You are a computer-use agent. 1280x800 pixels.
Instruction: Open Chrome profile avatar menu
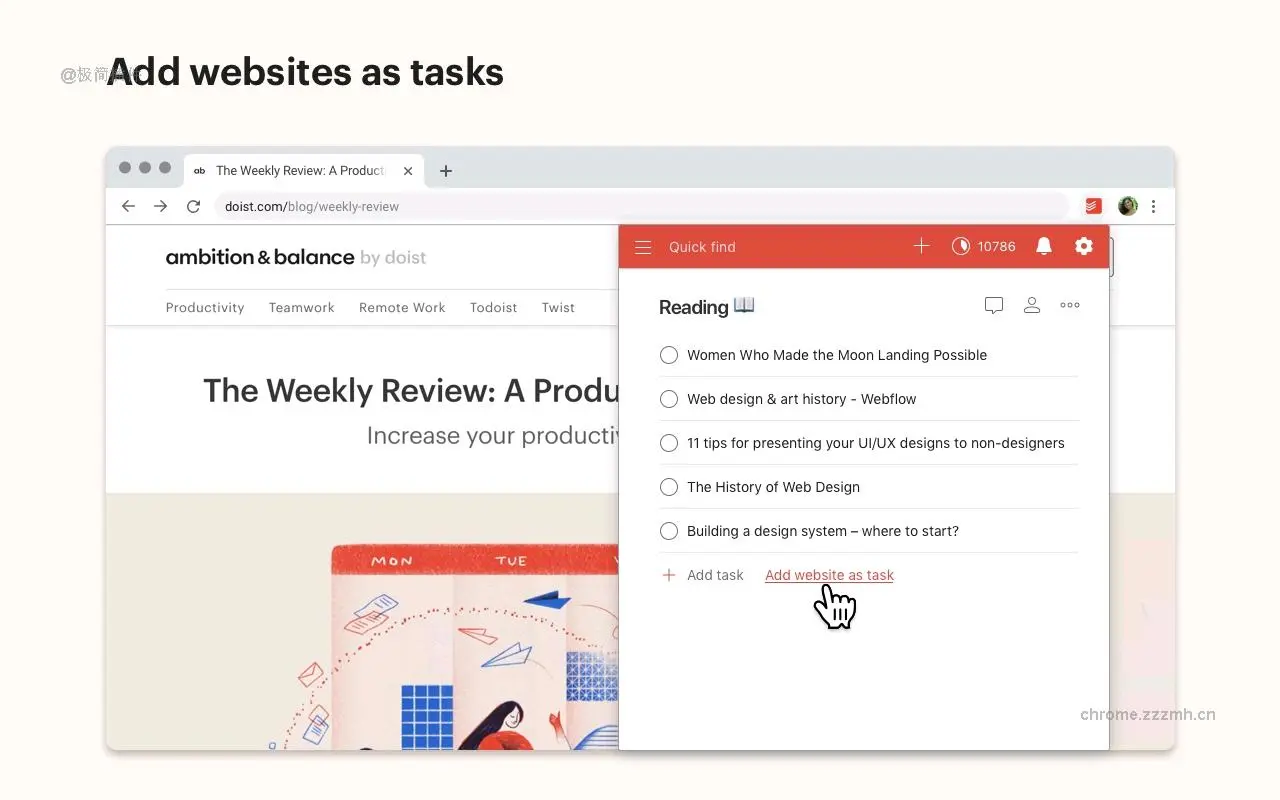tap(1127, 205)
